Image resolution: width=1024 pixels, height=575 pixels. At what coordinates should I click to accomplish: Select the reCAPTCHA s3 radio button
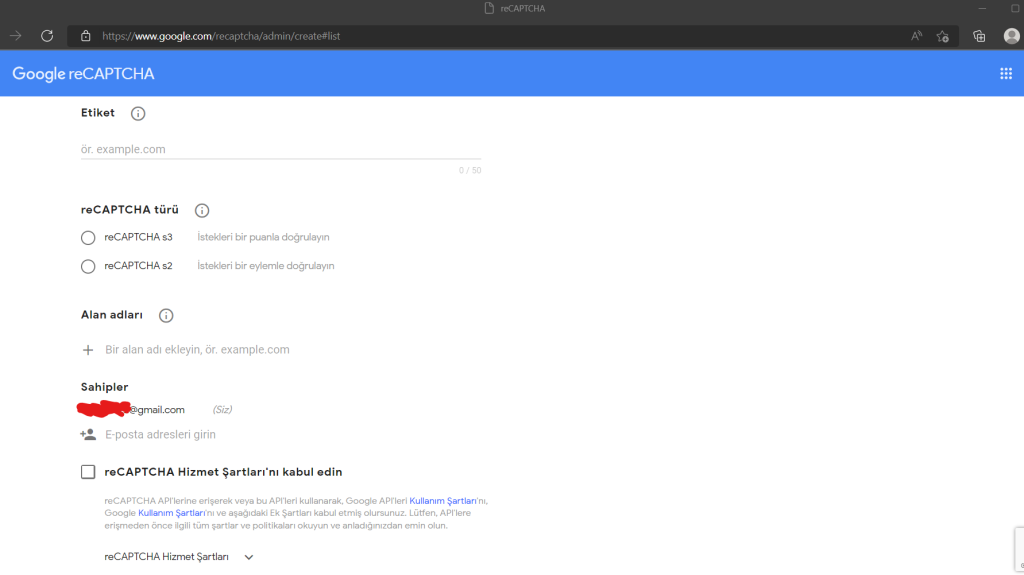[88, 238]
